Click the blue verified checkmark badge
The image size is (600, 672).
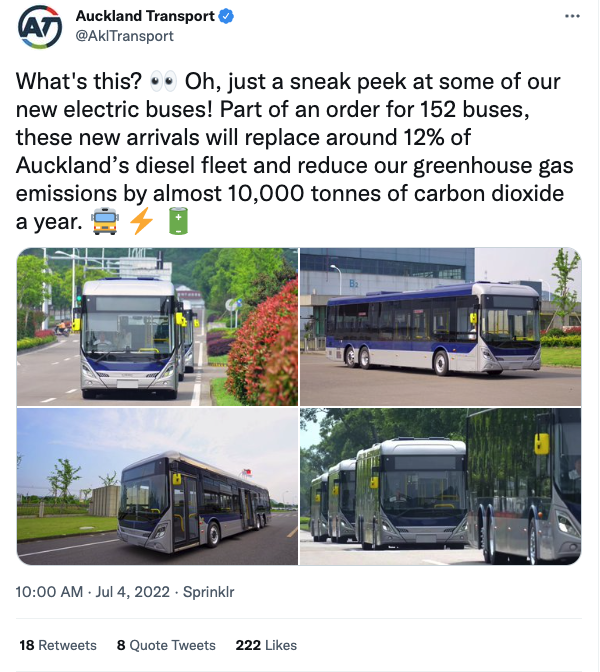(x=226, y=17)
